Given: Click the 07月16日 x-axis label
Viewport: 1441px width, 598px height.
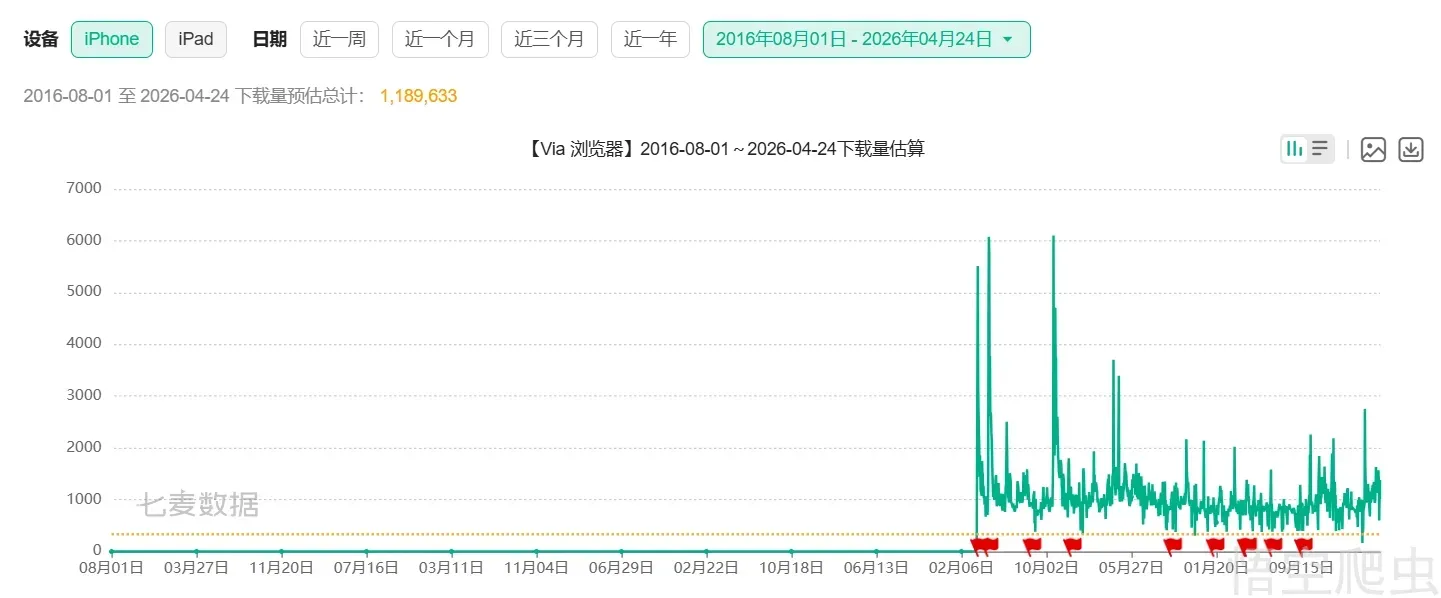Looking at the screenshot, I should tap(366, 568).
